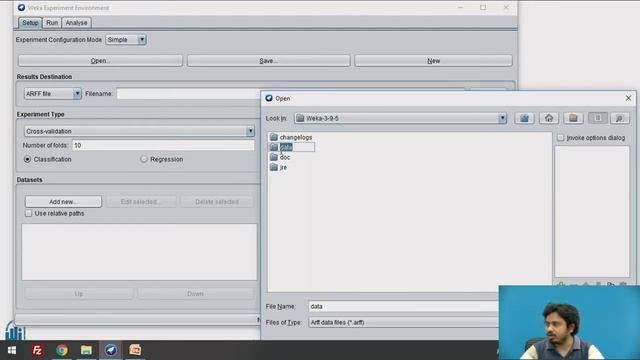
Task: Switch to the Run tab
Action: (52, 23)
